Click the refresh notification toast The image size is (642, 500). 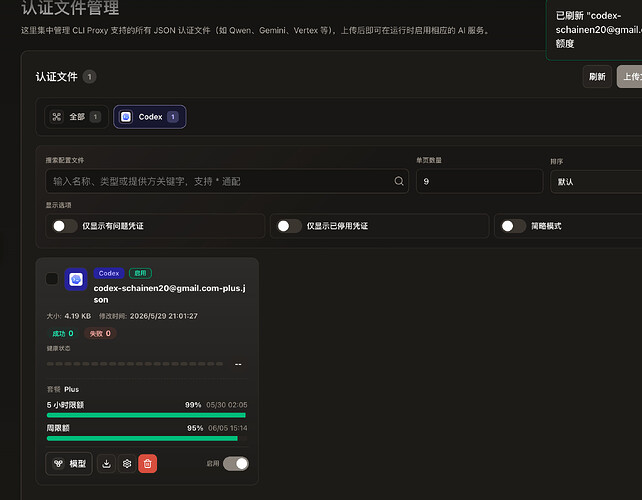(594, 30)
